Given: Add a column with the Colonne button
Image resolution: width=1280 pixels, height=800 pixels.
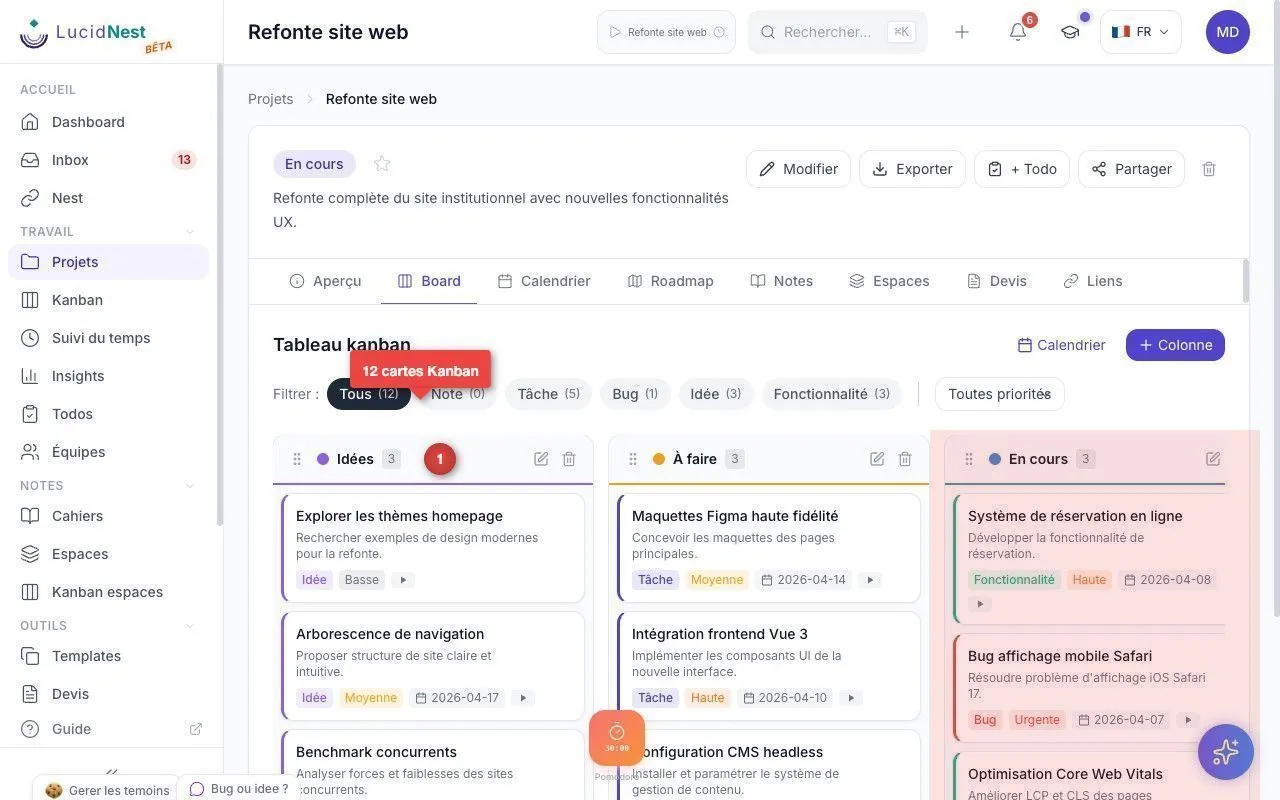Looking at the screenshot, I should coord(1175,345).
